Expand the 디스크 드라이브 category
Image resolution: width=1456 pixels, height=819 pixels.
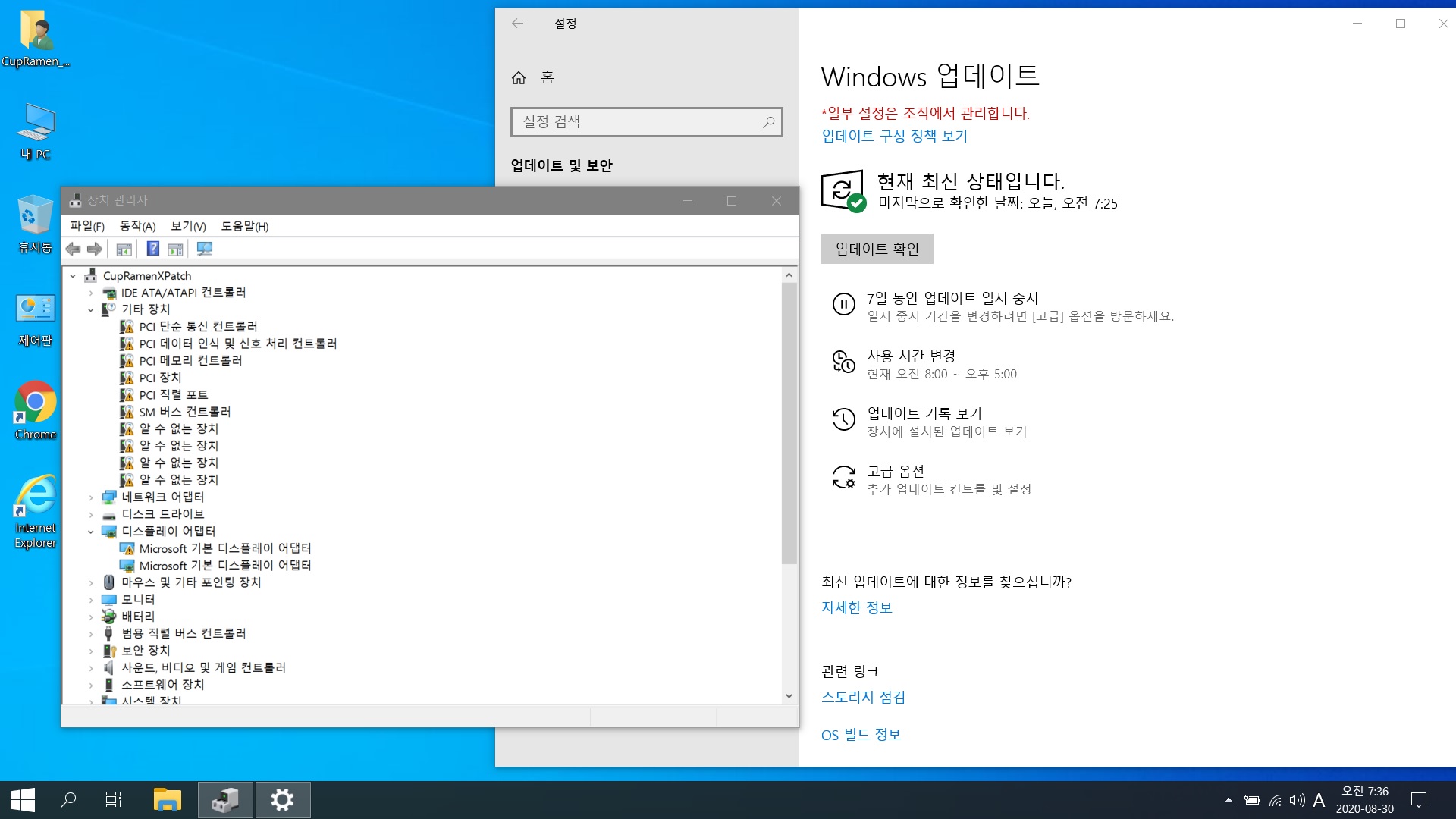91,514
